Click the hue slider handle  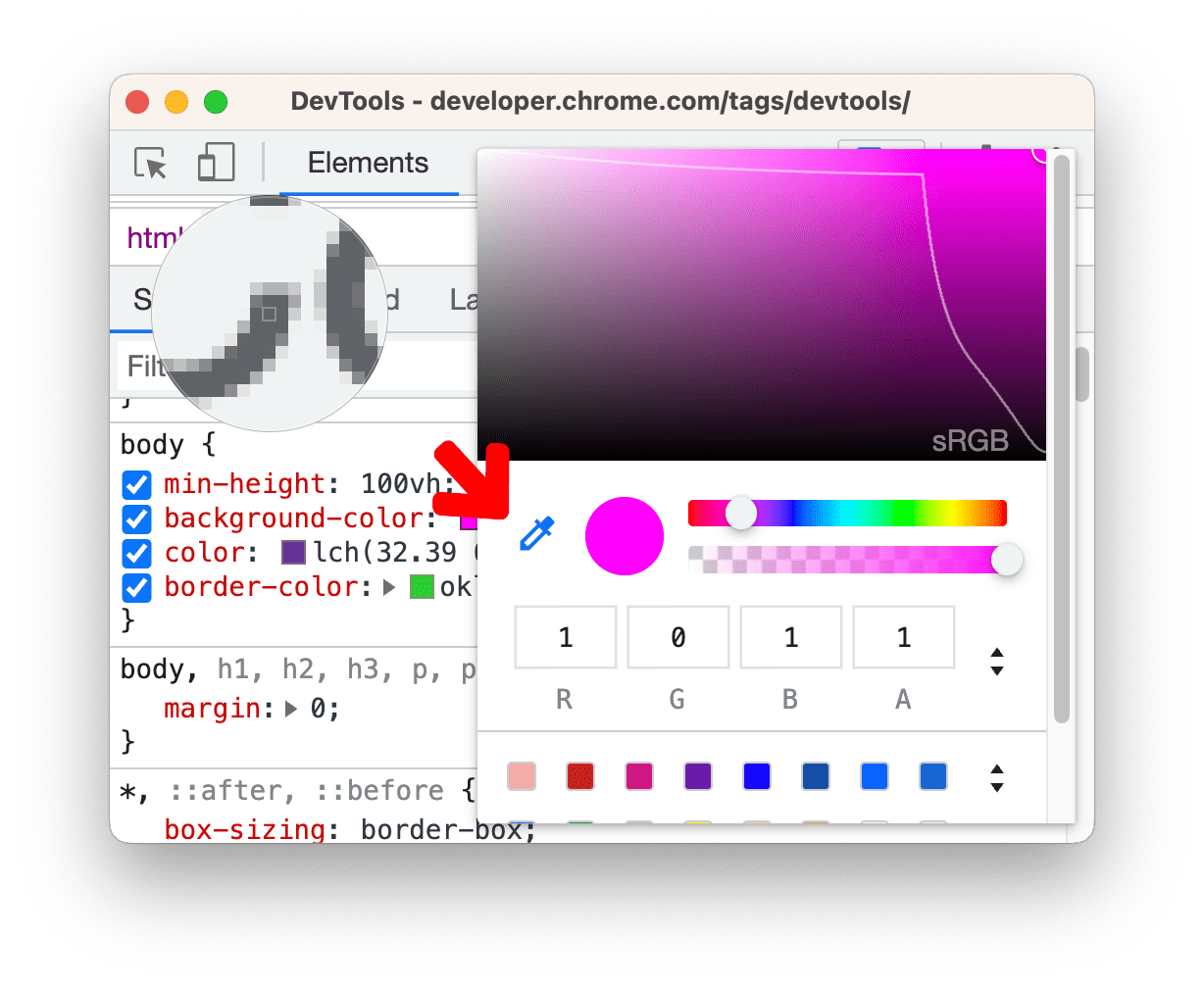coord(740,513)
